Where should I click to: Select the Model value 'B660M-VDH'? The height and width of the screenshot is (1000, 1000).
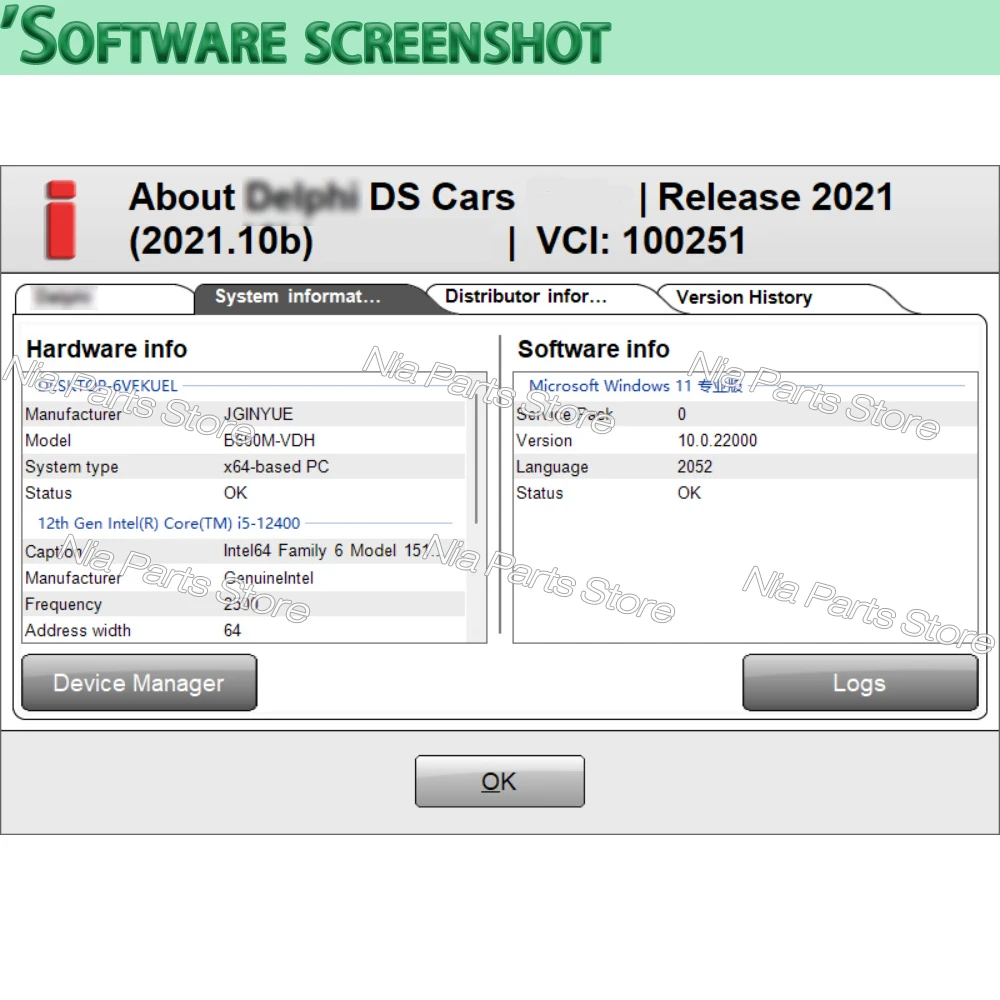click(x=269, y=441)
